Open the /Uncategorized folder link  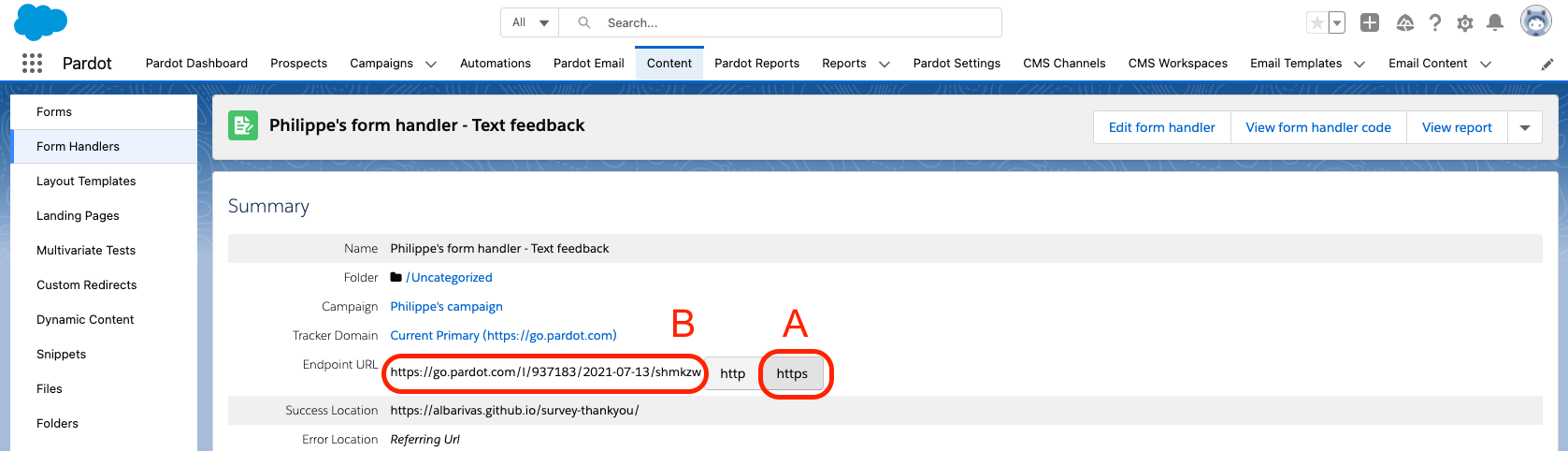(x=449, y=277)
